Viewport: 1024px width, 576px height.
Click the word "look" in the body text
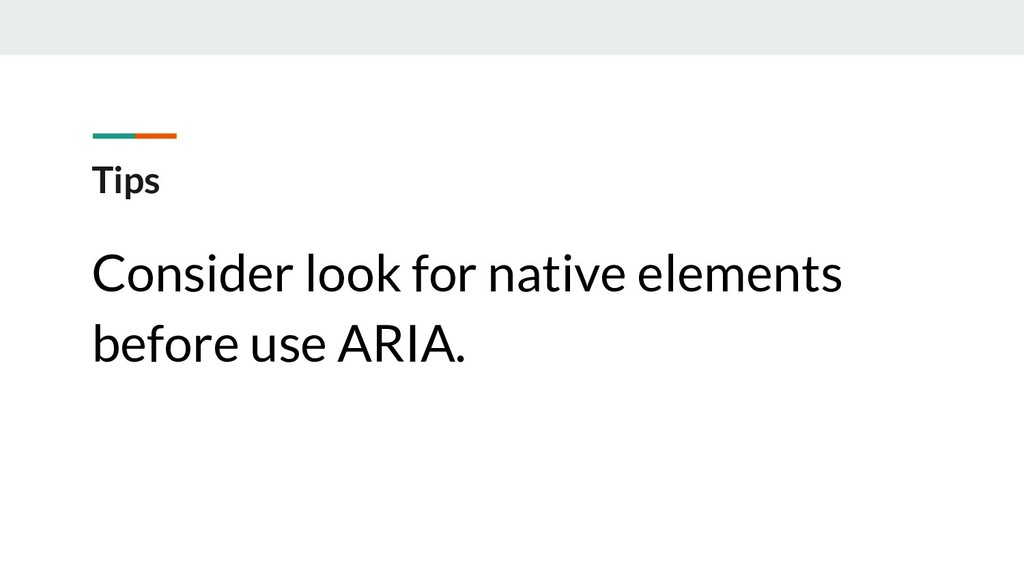(x=353, y=274)
